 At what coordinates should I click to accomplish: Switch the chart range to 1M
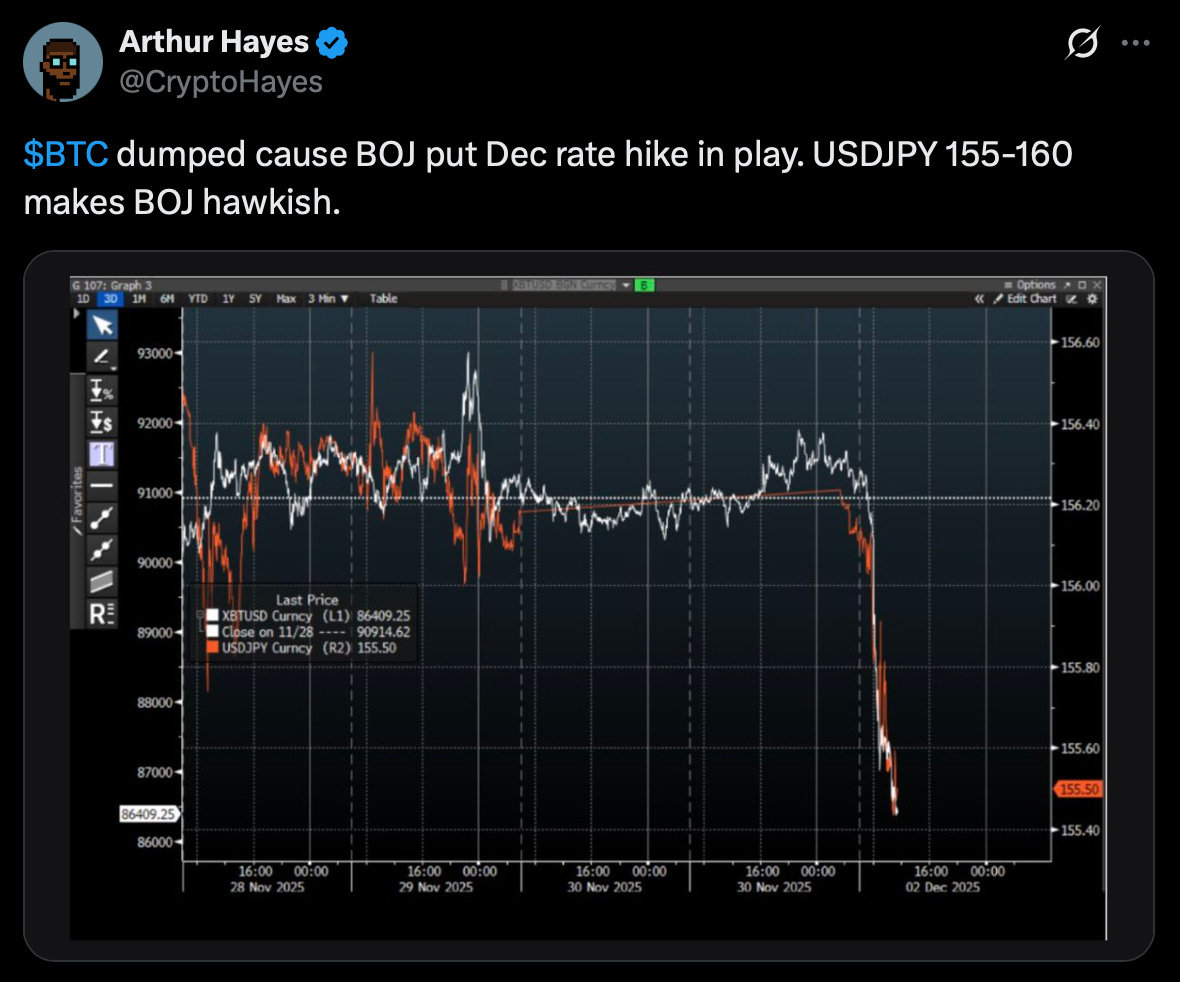click(x=139, y=299)
